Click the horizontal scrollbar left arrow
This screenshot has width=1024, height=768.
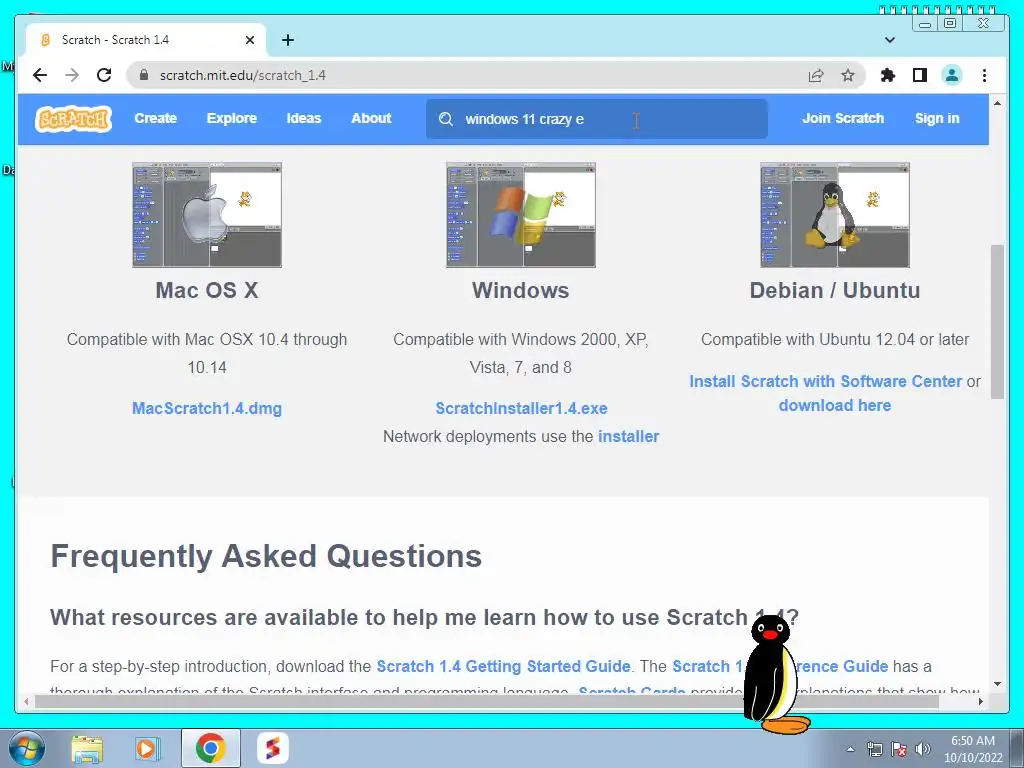(26, 701)
